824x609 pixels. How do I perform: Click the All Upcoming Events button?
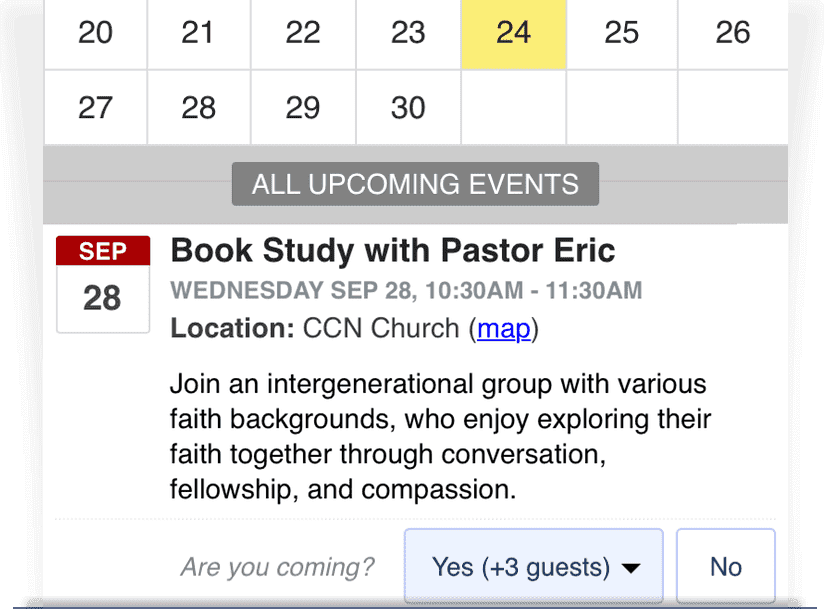tap(415, 184)
